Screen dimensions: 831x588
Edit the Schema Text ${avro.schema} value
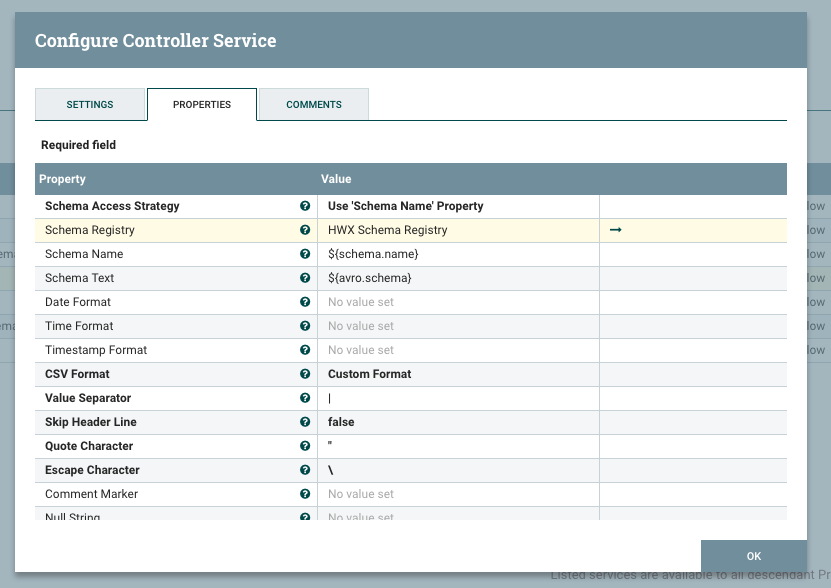(457, 278)
